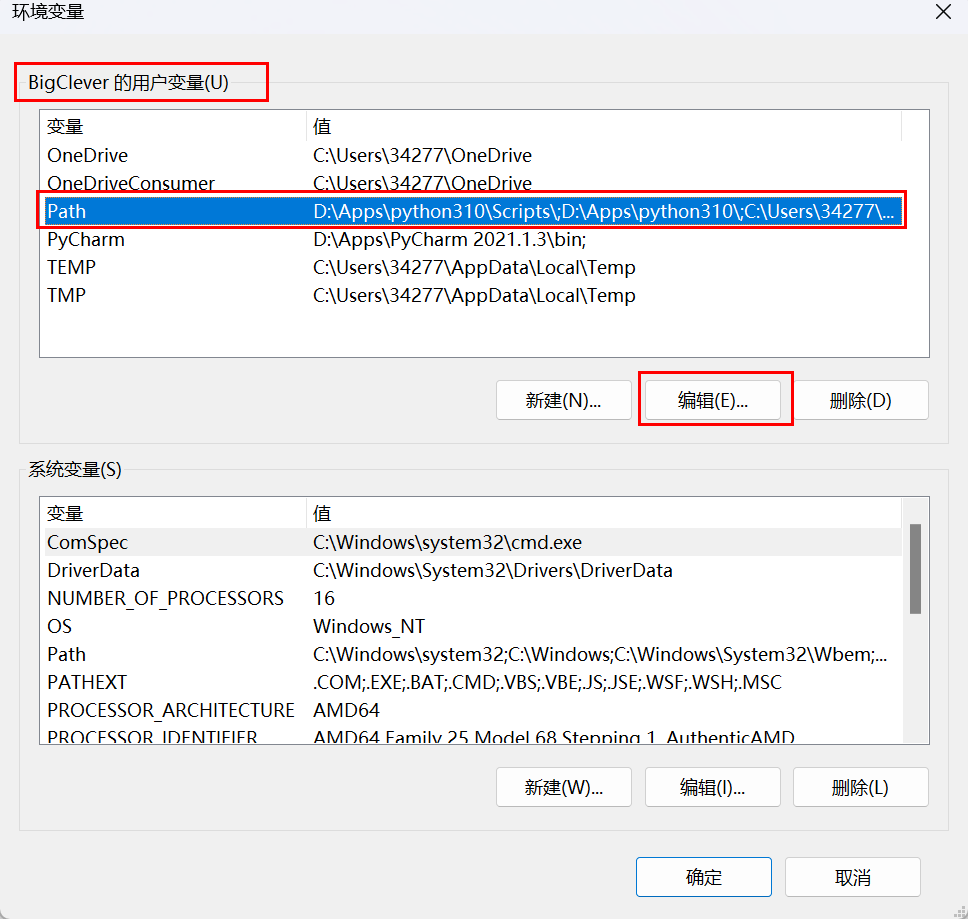Select the TEMP user variable row

click(x=473, y=267)
